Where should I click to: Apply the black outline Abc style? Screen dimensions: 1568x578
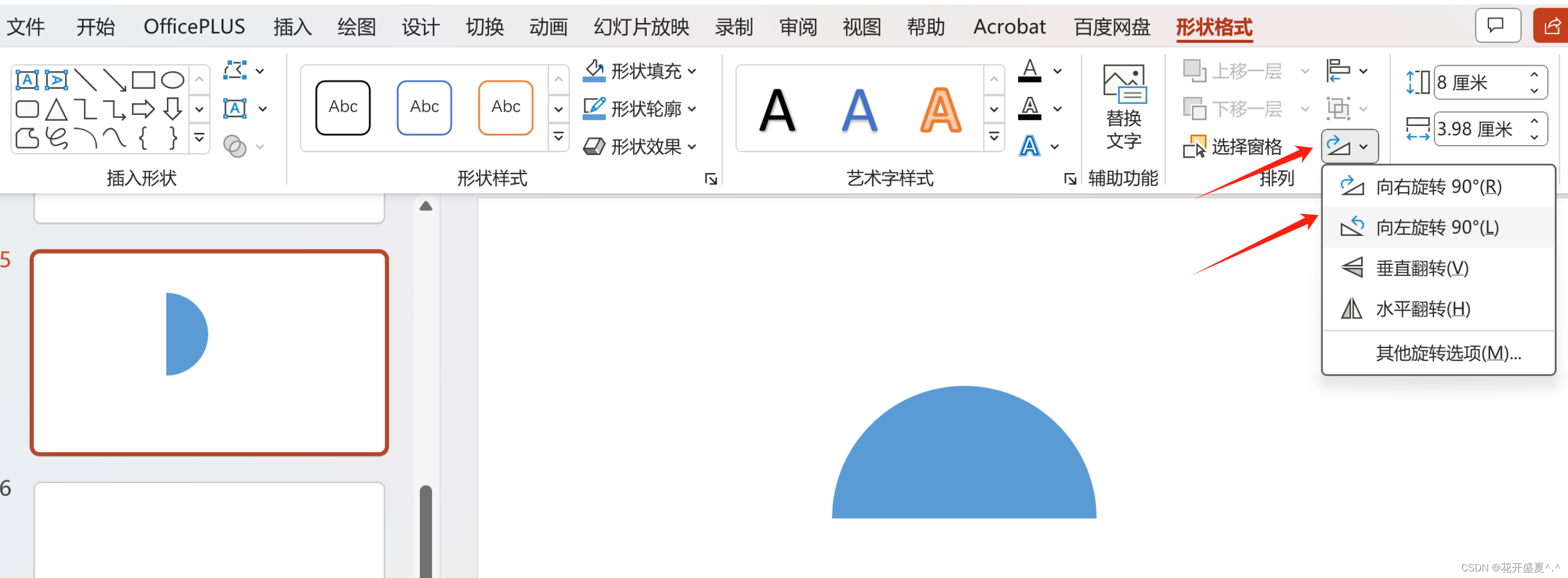click(x=342, y=107)
